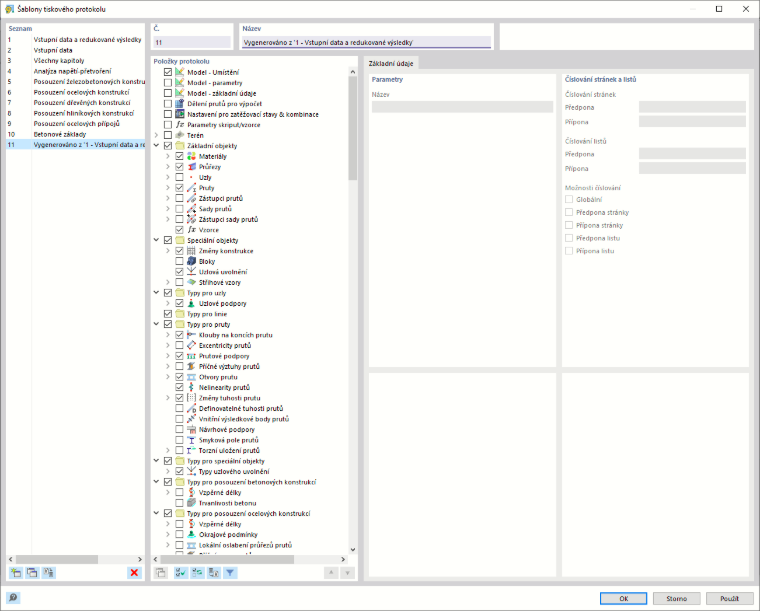Click the Smyková pole prutů icon
Image resolution: width=760 pixels, height=611 pixels.
[192, 440]
